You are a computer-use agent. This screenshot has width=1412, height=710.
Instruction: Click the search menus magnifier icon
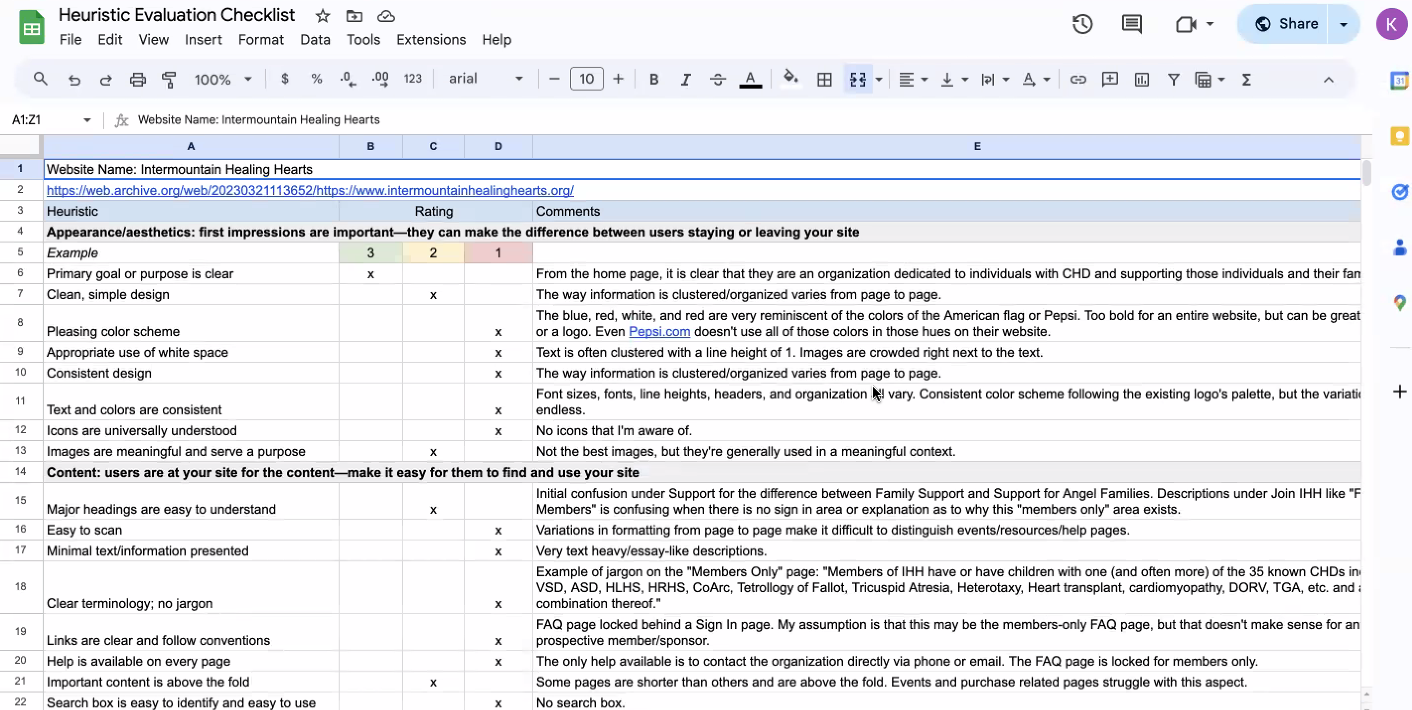pyautogui.click(x=41, y=79)
